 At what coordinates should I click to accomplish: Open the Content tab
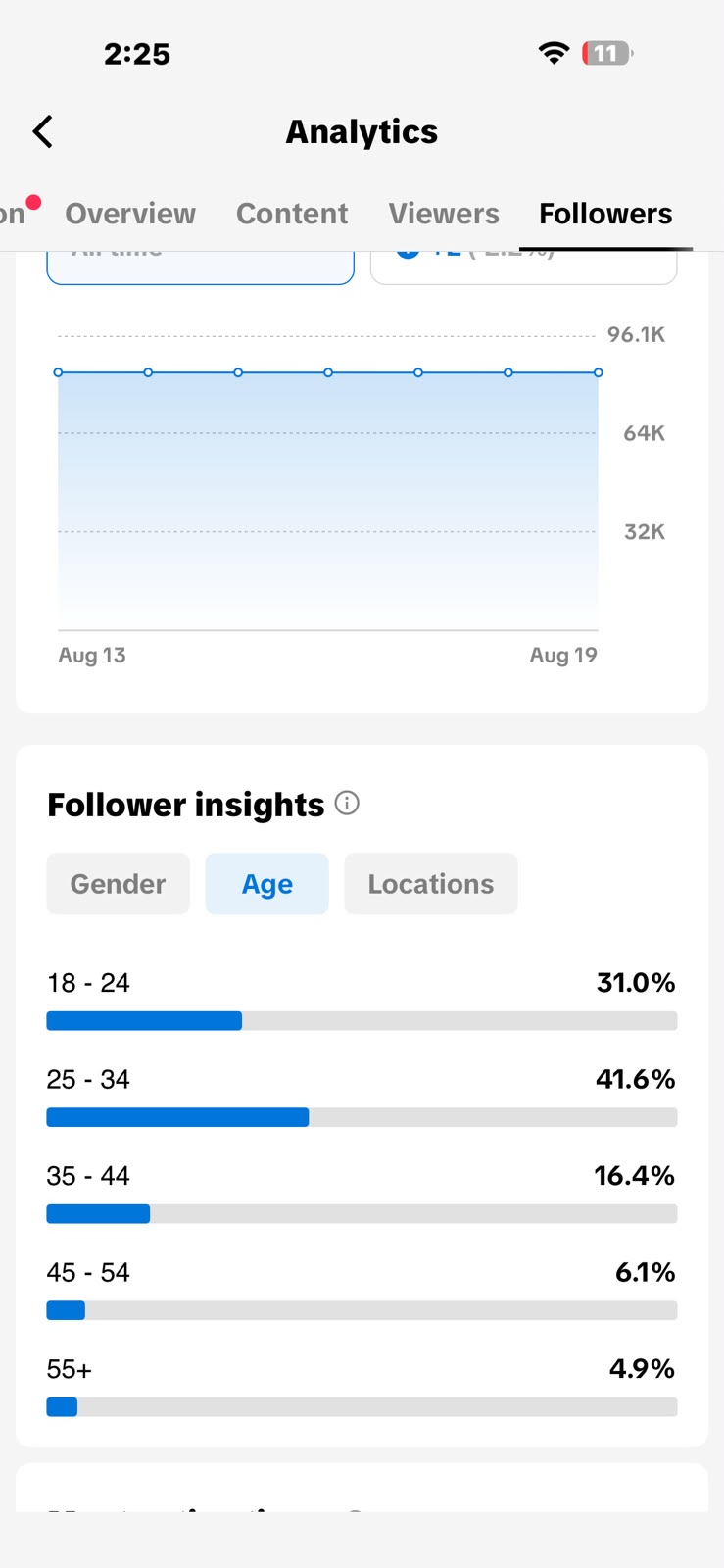(x=292, y=214)
